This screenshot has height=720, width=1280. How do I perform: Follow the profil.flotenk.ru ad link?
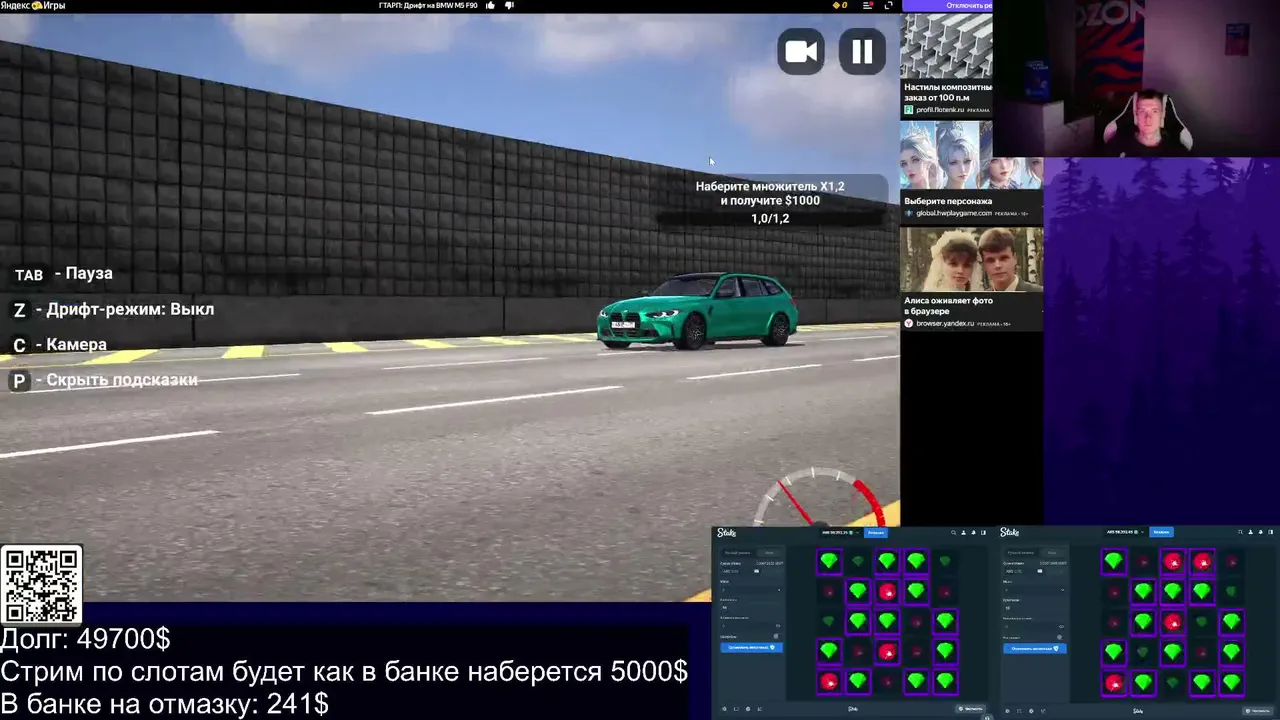[x=938, y=110]
